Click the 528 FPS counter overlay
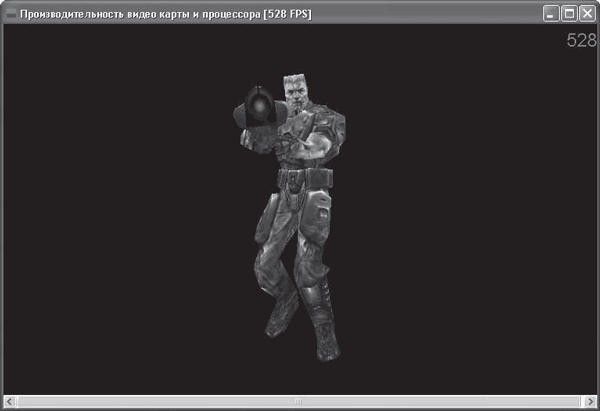This screenshot has height=411, width=600. click(582, 41)
